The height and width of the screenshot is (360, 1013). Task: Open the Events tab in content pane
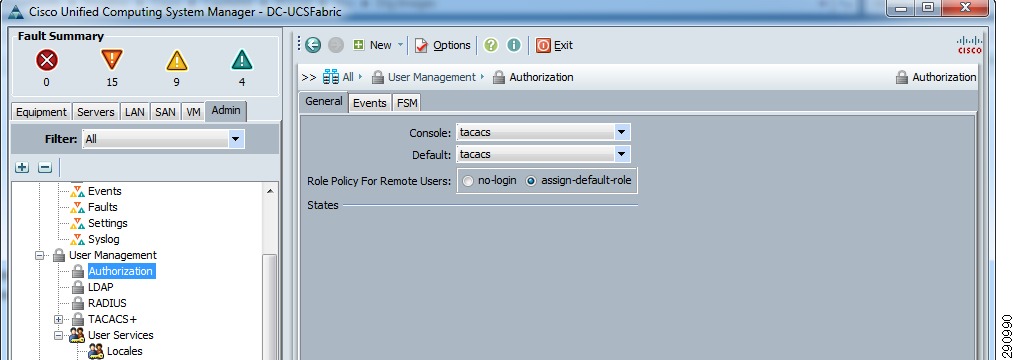click(370, 103)
